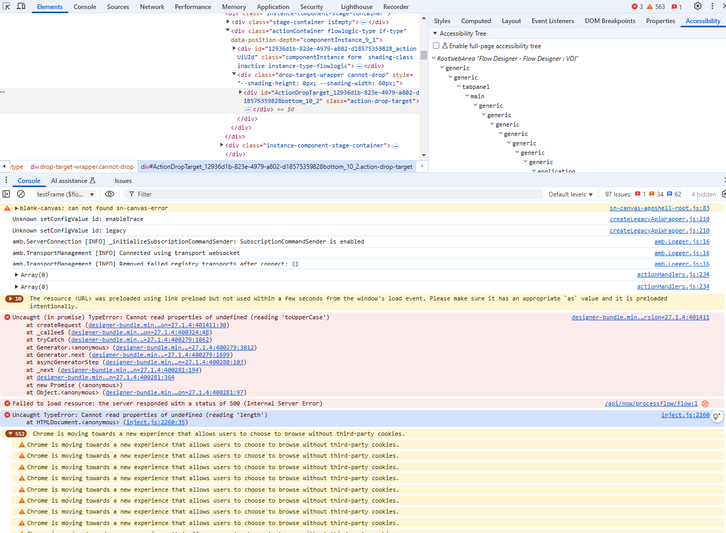Click the '97 Issues:' label in console toolbar
The image size is (726, 533).
point(618,194)
